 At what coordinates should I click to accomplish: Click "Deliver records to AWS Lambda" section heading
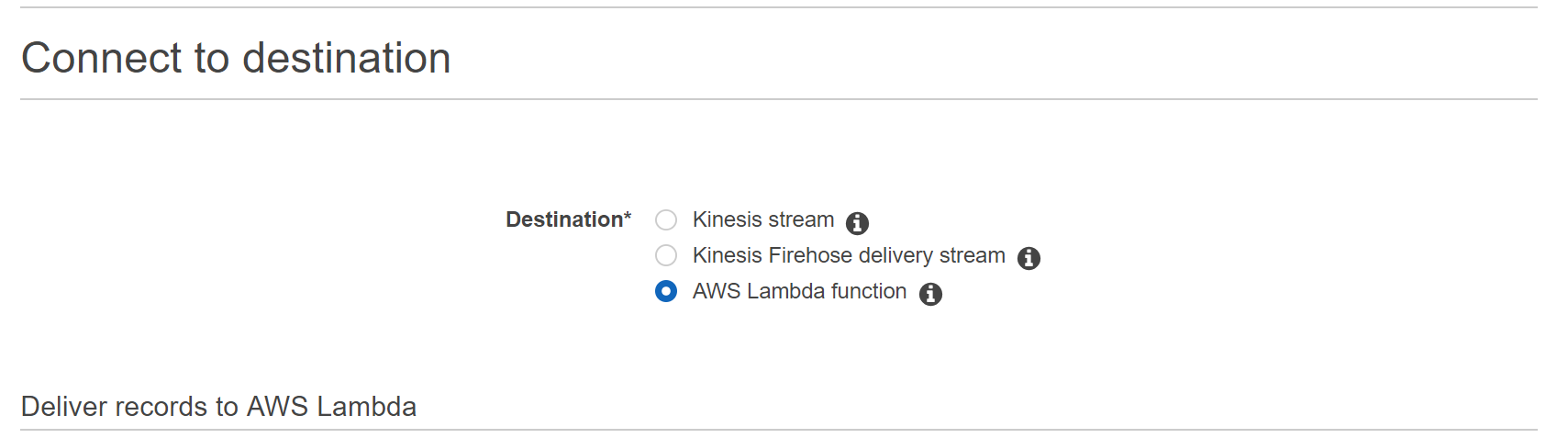[x=218, y=406]
